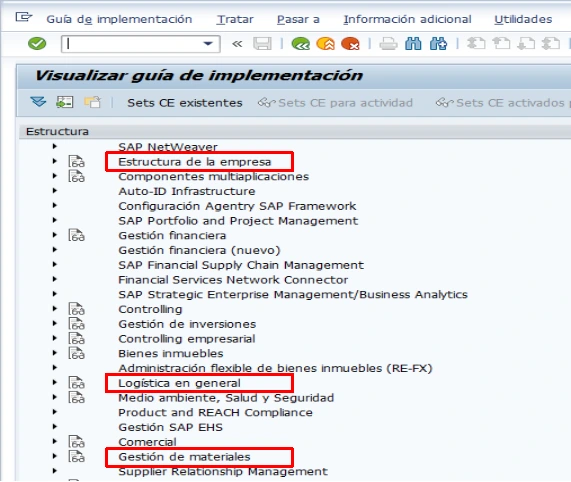Open documentation icon for Gestión de materiales
Image resolution: width=571 pixels, height=482 pixels.
click(76, 456)
